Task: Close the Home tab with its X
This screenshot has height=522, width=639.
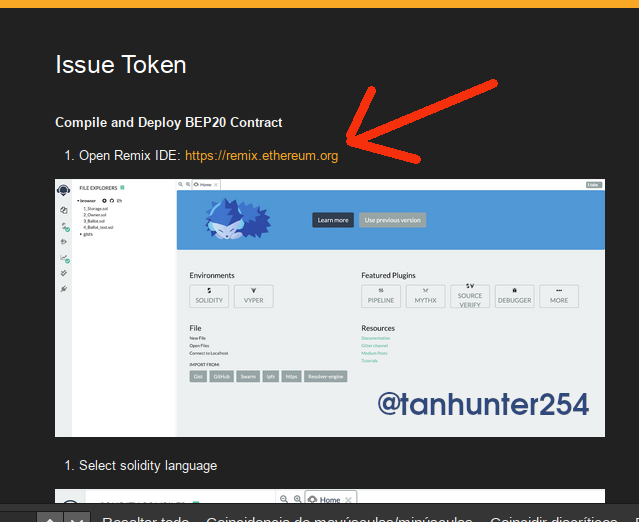Action: pyautogui.click(x=216, y=185)
